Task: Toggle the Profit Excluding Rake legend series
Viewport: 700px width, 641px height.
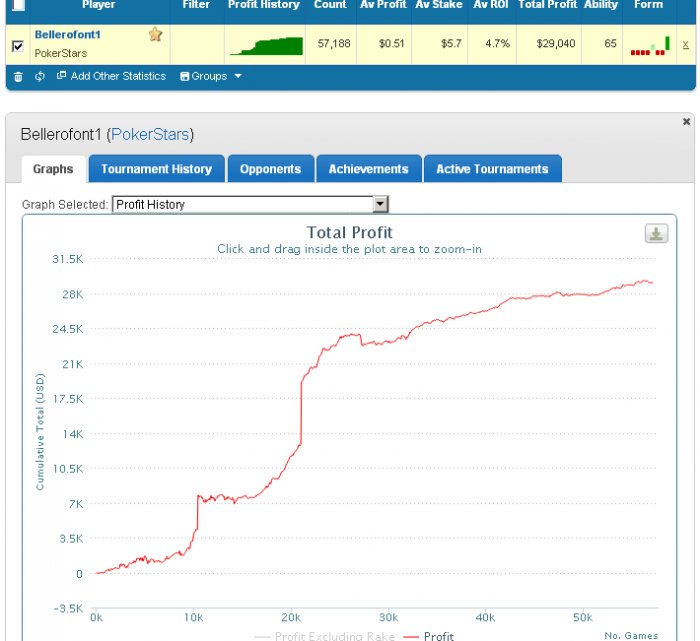Action: 325,636
